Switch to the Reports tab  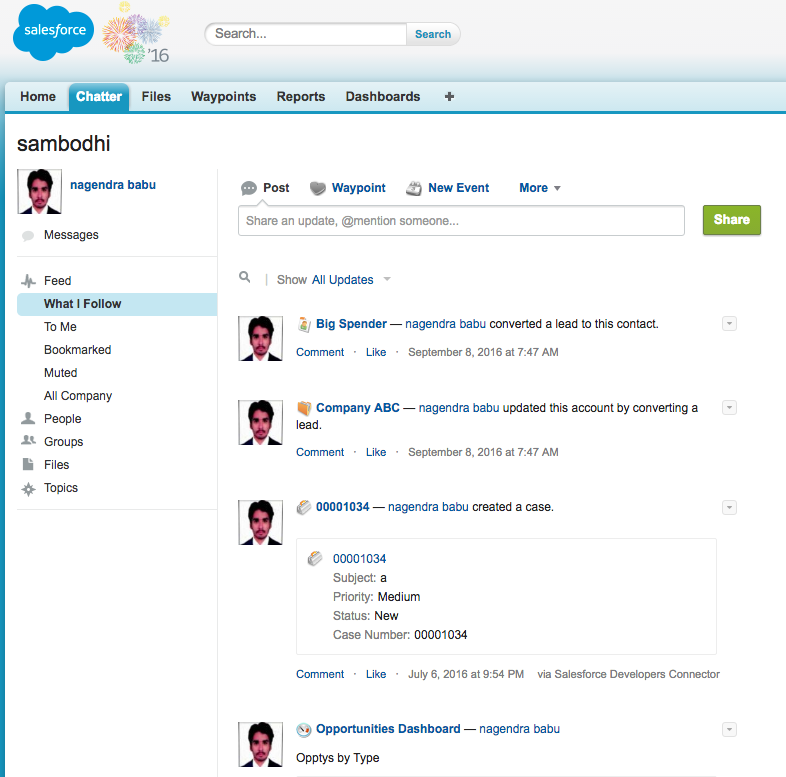[301, 97]
